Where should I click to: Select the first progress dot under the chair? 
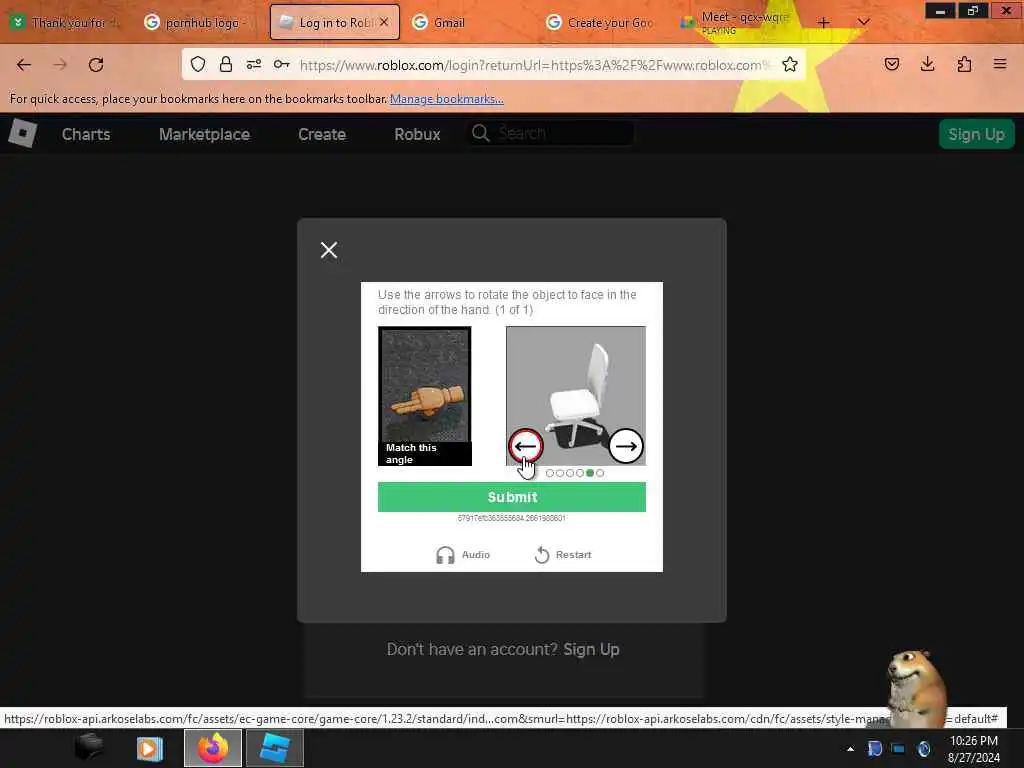coord(549,473)
